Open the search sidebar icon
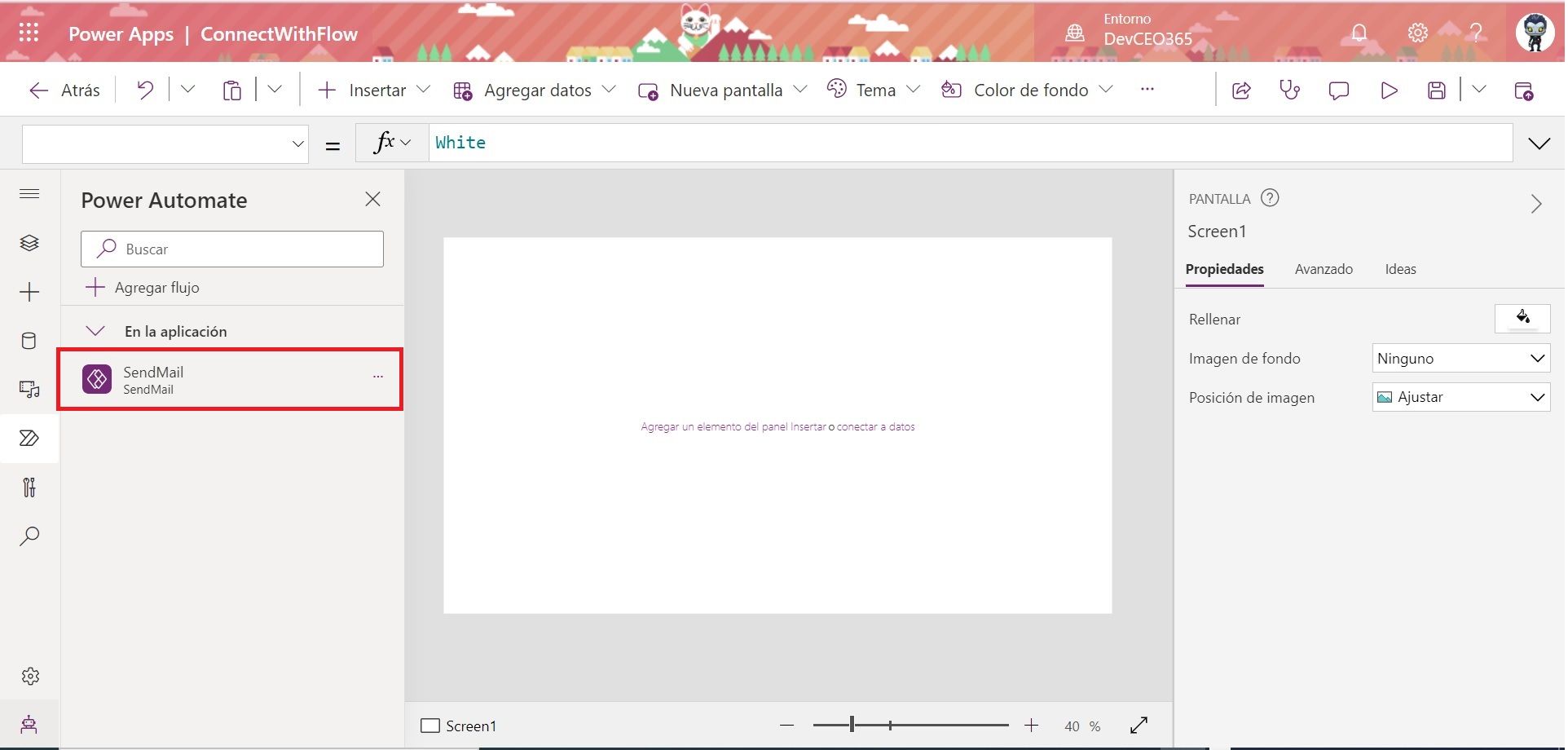The height and width of the screenshot is (750, 1568). pyautogui.click(x=29, y=536)
